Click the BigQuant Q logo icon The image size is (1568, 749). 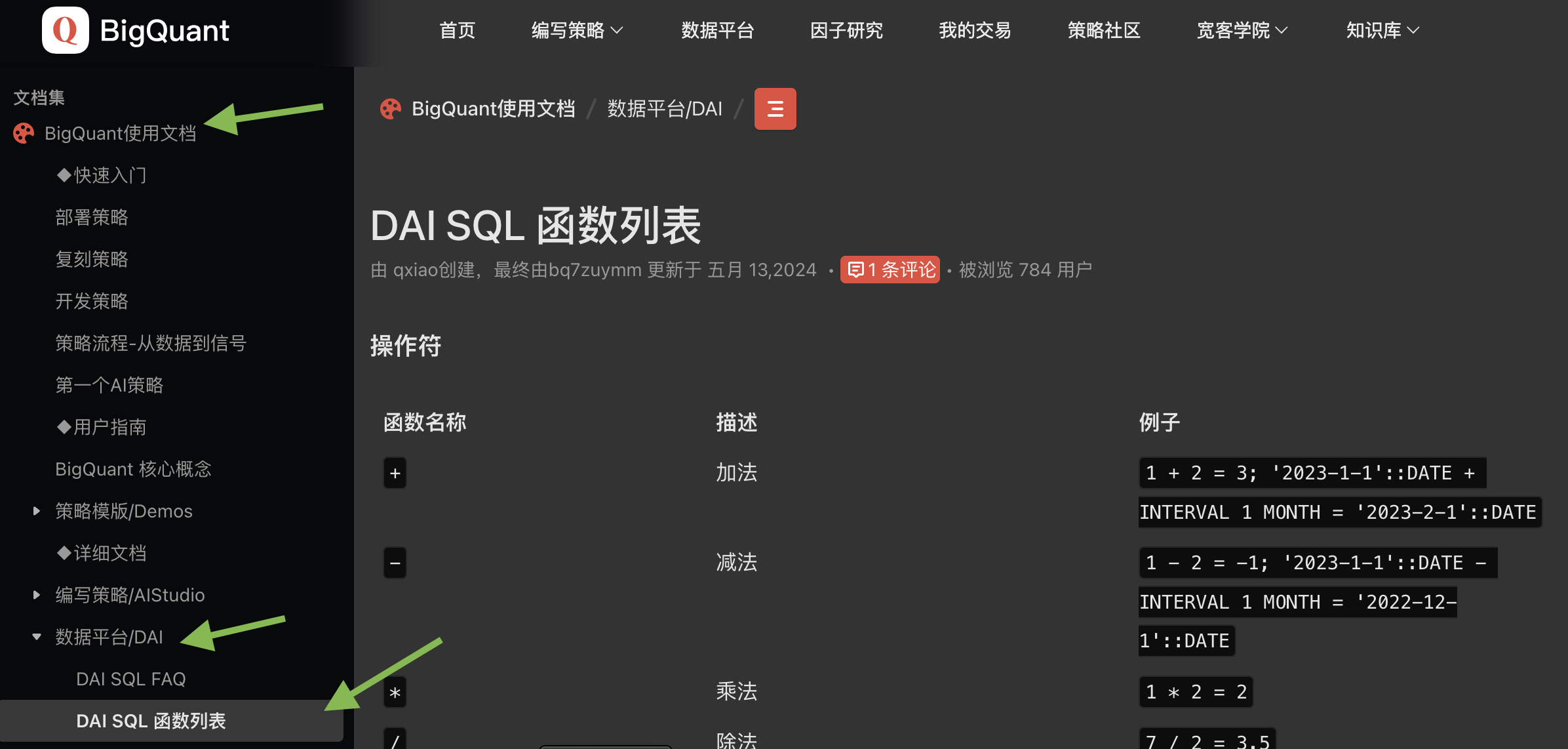coord(65,30)
